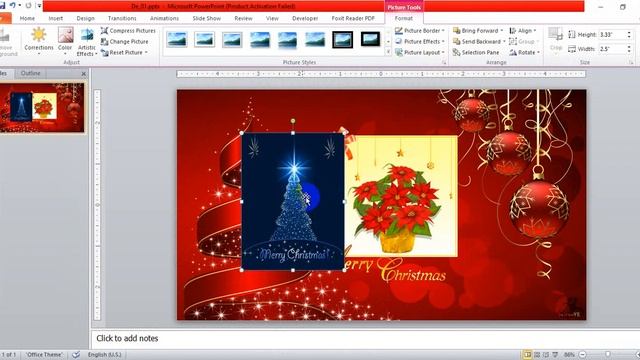Apply the last visible picture style
Screen dimensions: 640x360
[370, 40]
